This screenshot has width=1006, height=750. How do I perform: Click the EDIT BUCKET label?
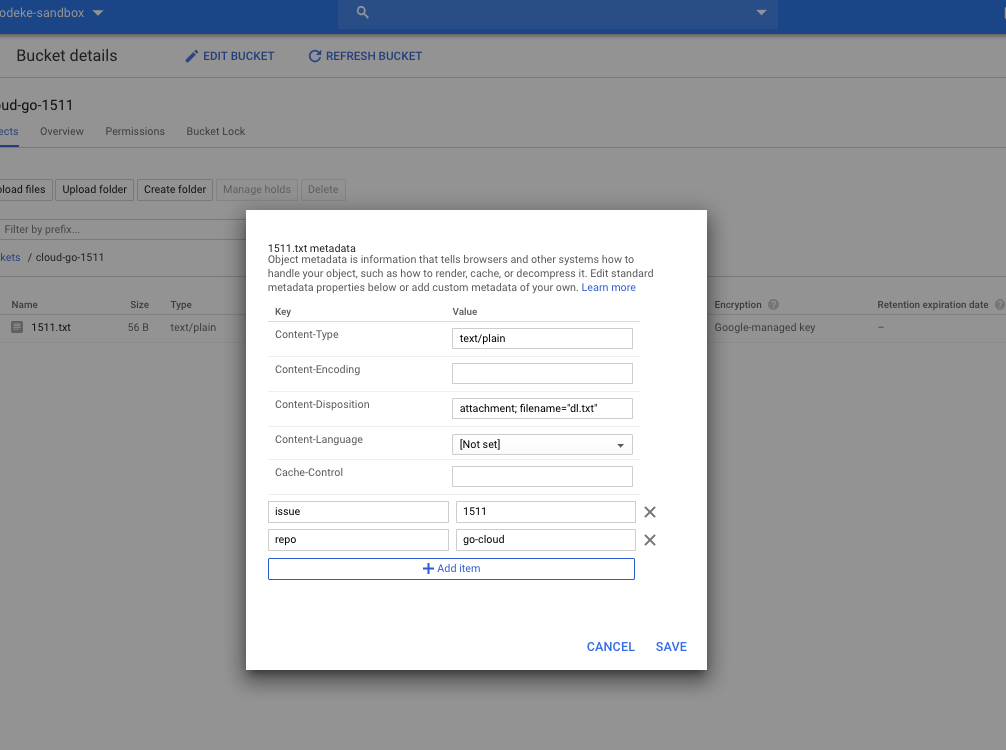tap(239, 56)
